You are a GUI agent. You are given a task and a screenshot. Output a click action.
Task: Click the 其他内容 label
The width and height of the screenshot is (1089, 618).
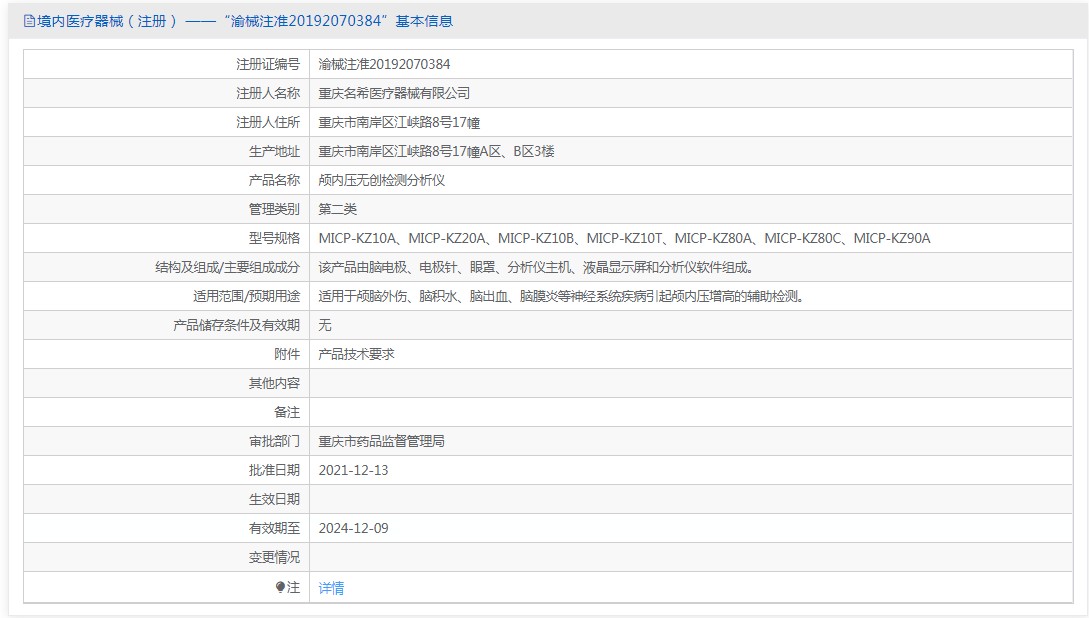click(274, 383)
